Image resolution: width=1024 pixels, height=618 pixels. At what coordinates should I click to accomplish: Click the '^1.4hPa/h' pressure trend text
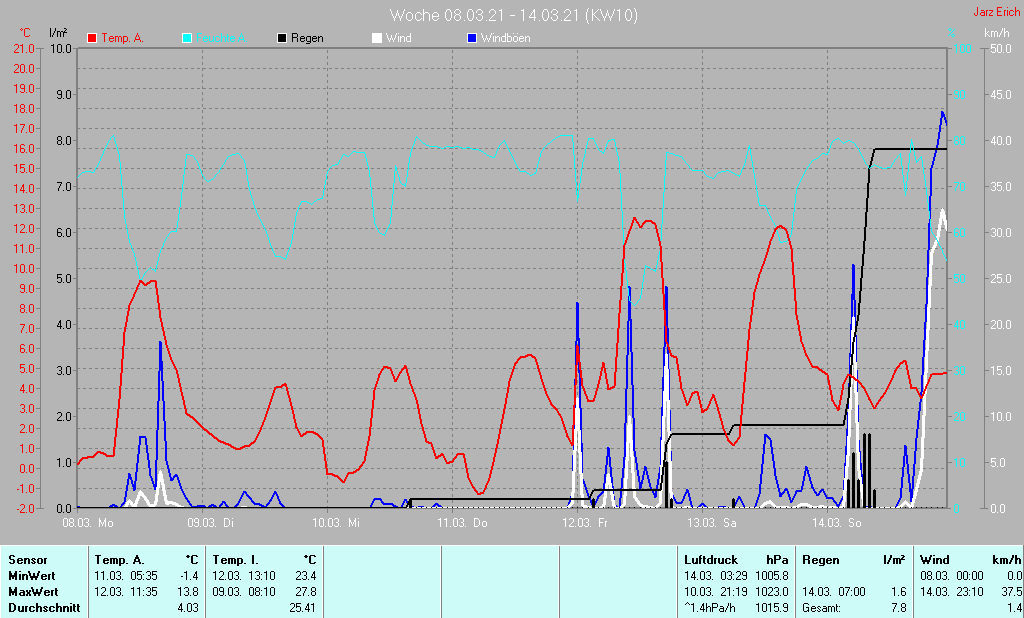coord(712,608)
